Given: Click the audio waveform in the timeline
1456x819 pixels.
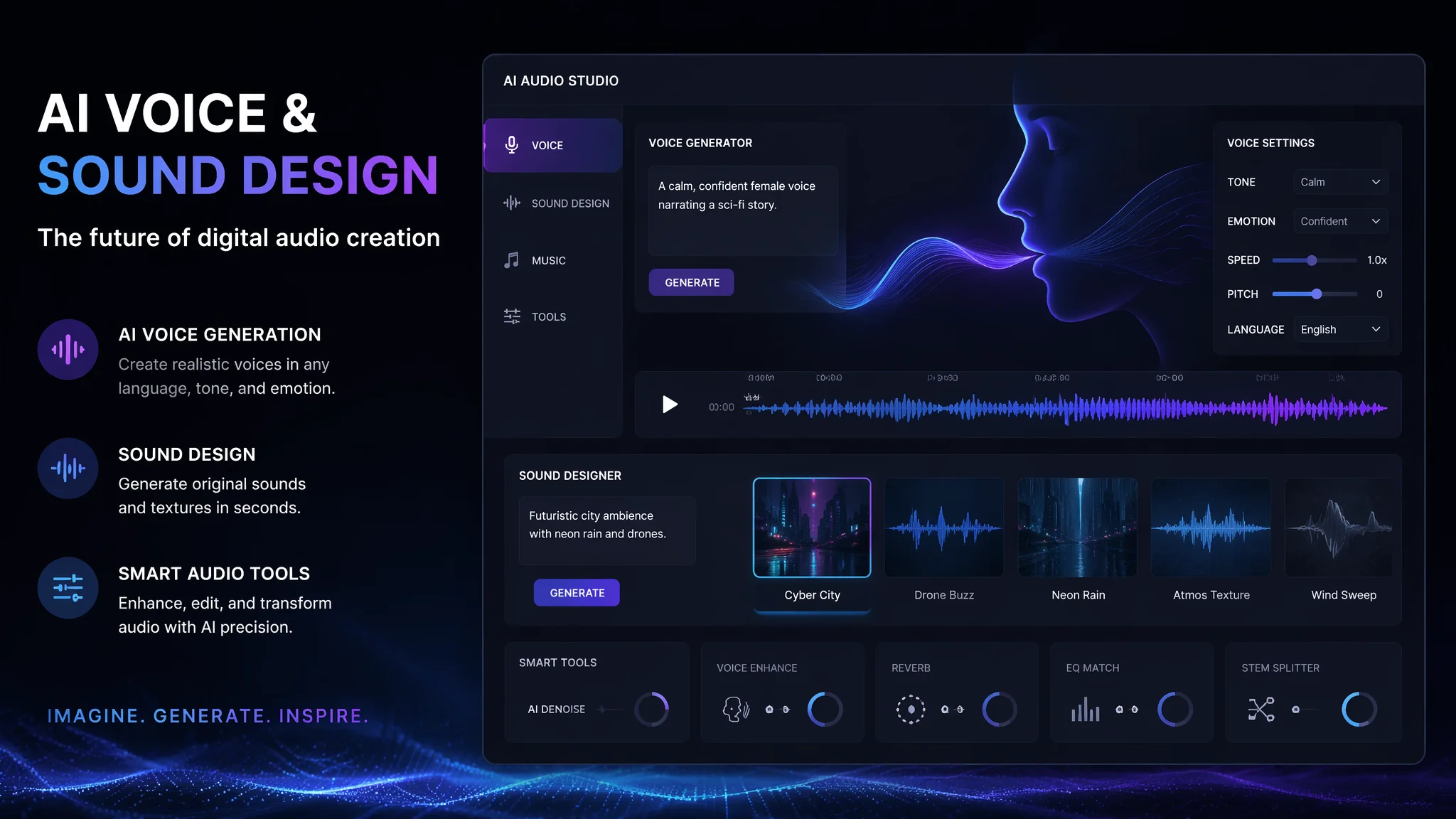Looking at the screenshot, I should 1066,409.
